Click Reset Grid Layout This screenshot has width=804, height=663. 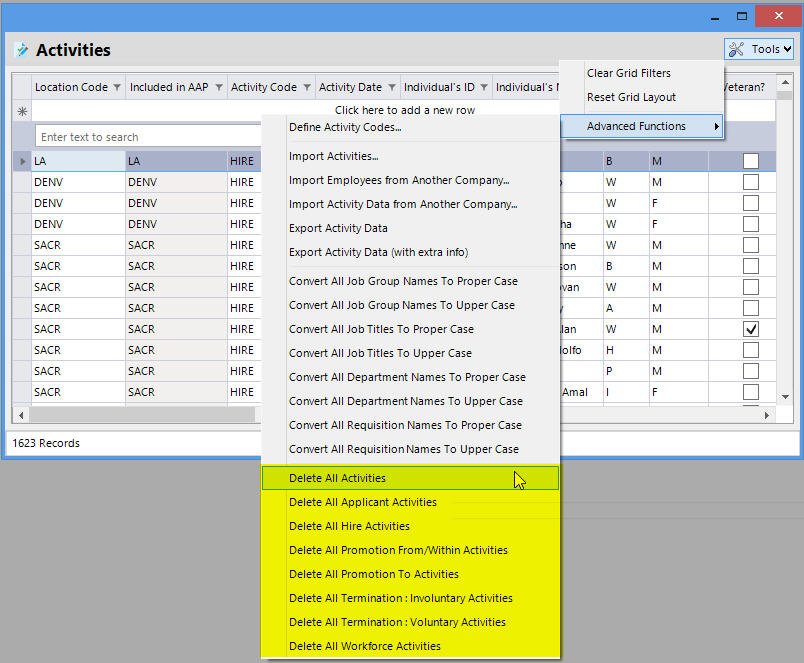(631, 97)
